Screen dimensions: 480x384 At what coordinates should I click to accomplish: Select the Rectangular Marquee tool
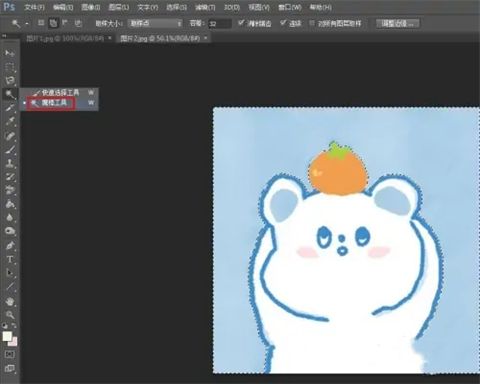click(10, 67)
